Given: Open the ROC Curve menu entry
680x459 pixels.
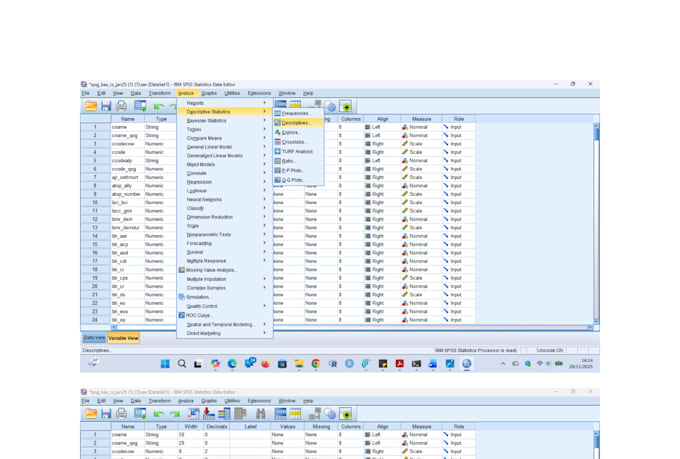Looking at the screenshot, I should click(225, 315).
